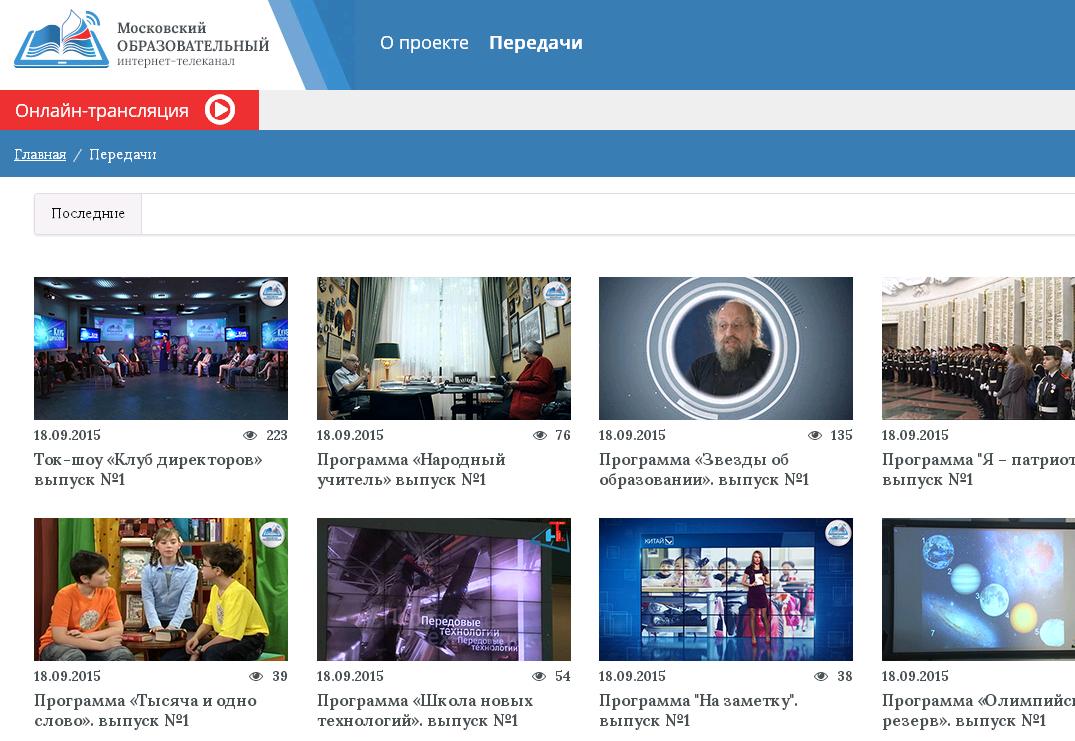Click the view count 223
Viewport: 1075px width, 741px height.
(277, 435)
